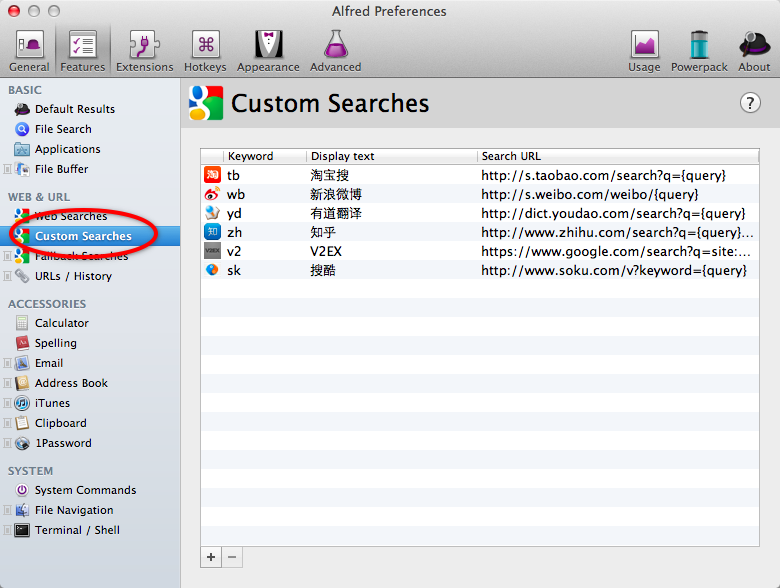Add a new custom search with plus button

pyautogui.click(x=211, y=557)
